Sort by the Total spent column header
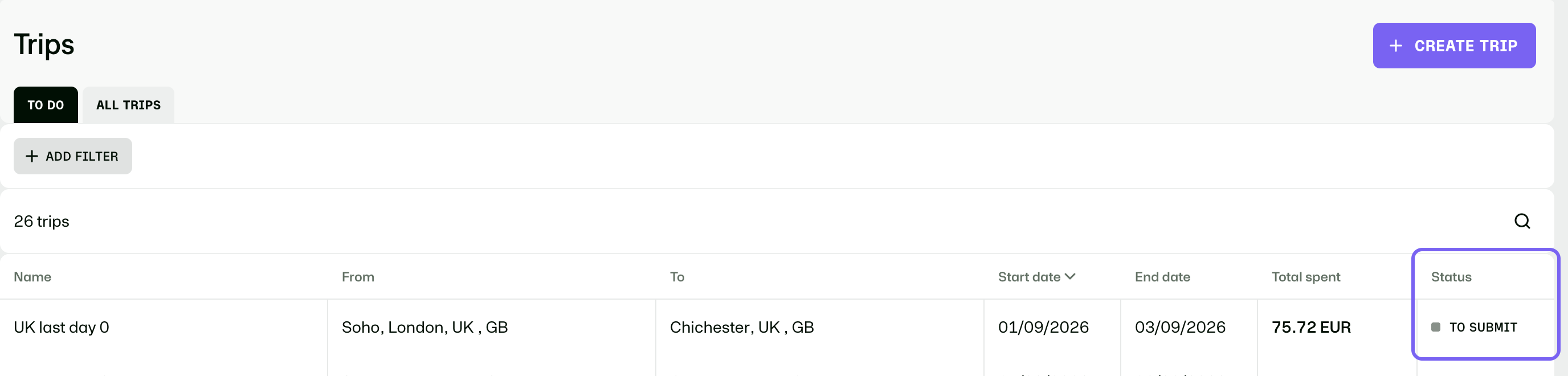Image resolution: width=1568 pixels, height=376 pixels. 1306,277
